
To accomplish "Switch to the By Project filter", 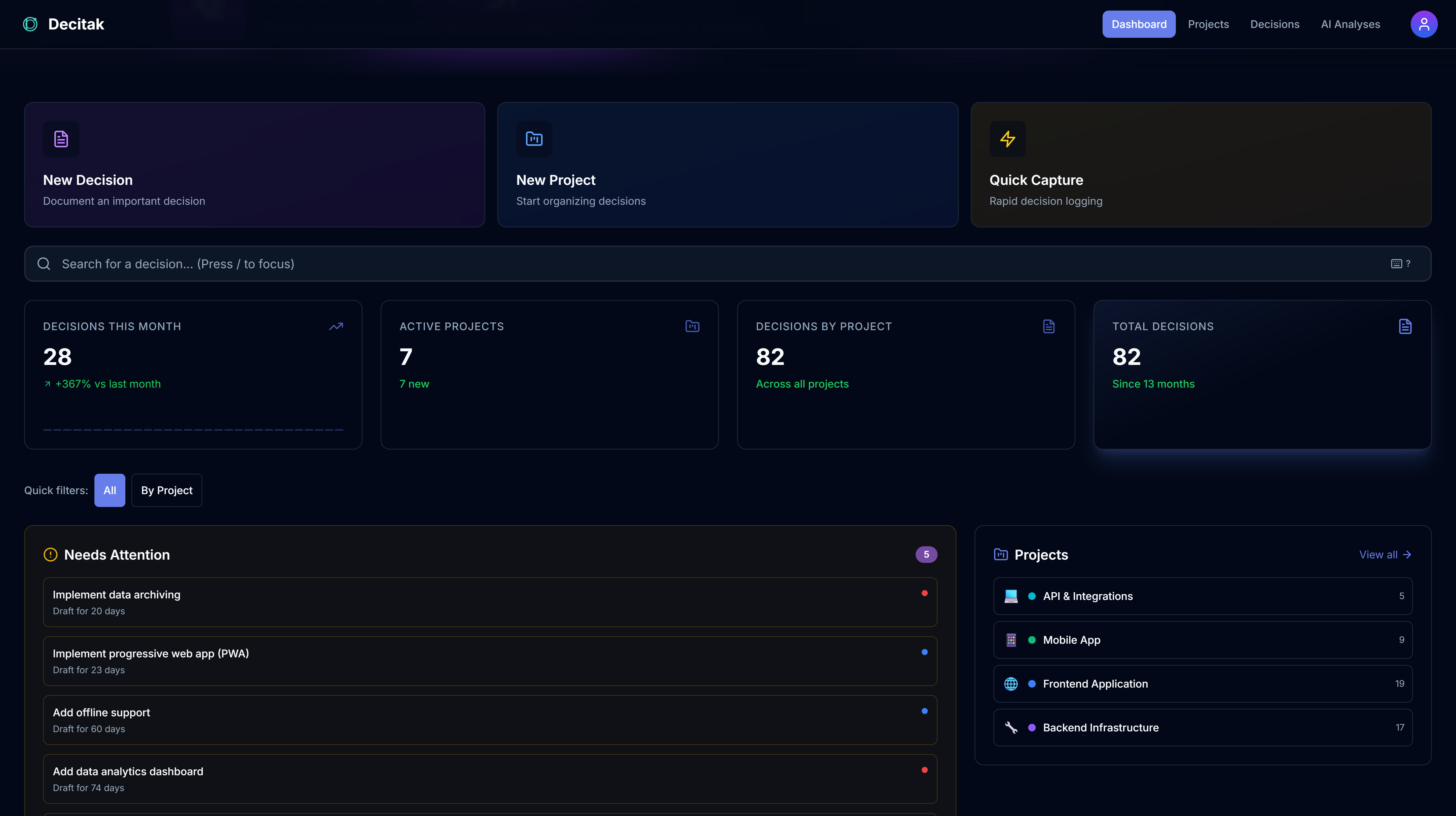I will (166, 490).
